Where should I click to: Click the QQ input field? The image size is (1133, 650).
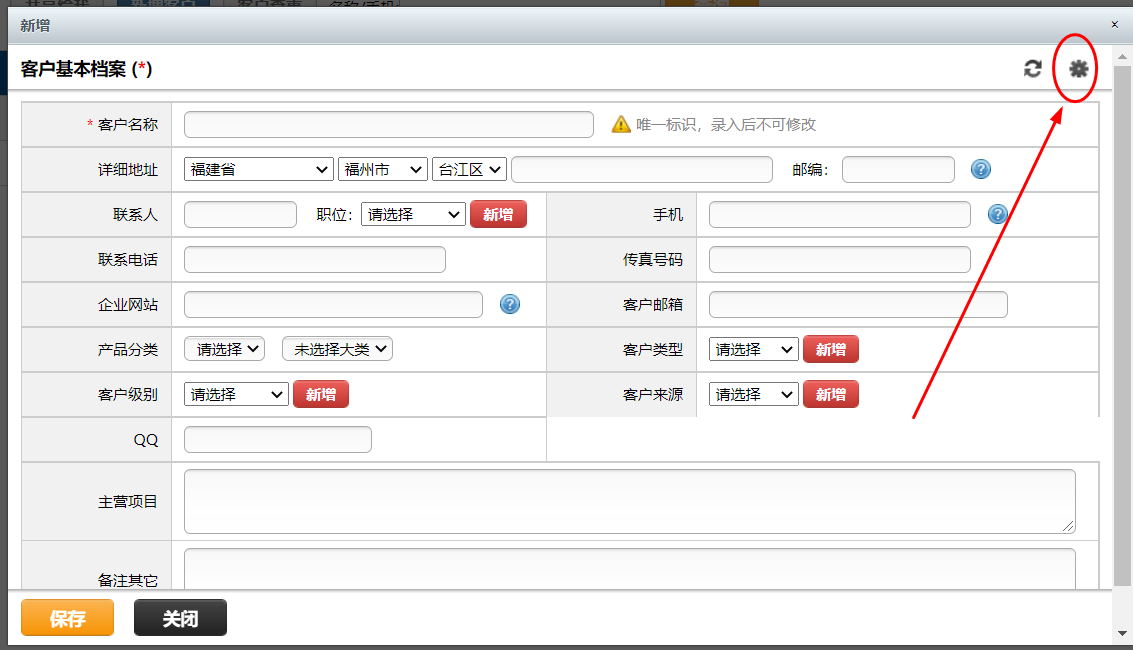278,439
